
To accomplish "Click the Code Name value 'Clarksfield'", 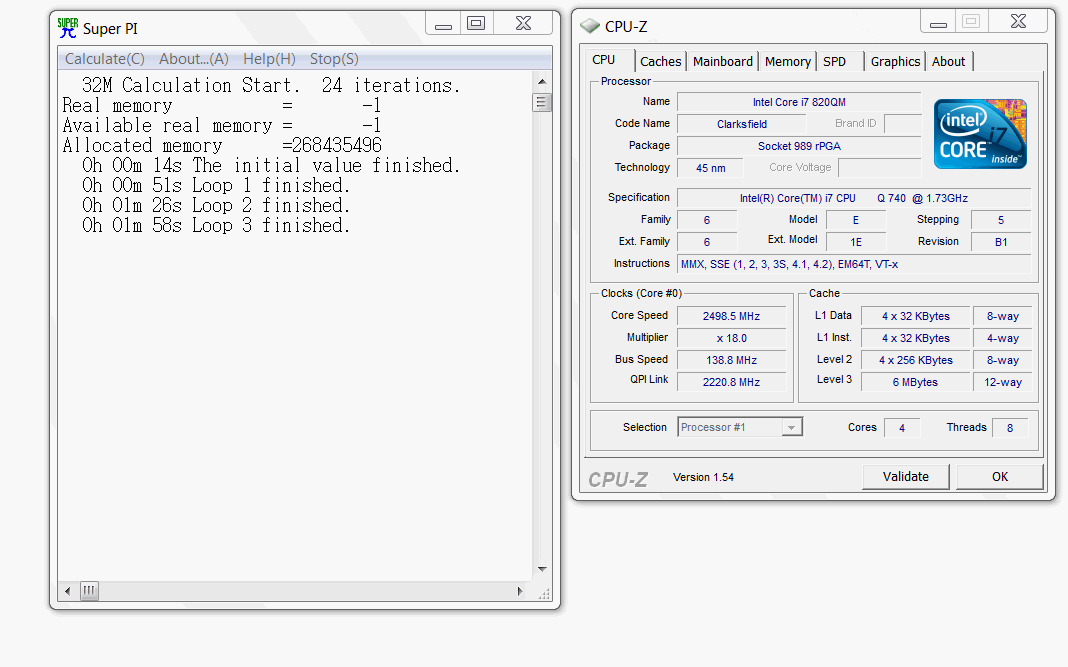I will coord(742,124).
